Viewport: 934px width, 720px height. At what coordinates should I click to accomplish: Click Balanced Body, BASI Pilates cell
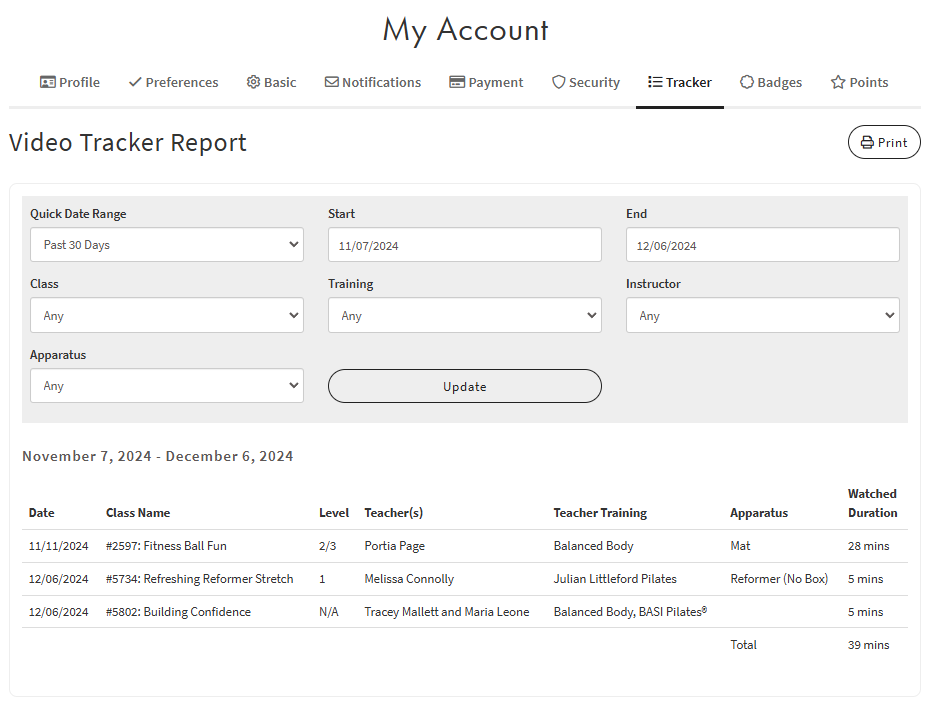pos(630,612)
